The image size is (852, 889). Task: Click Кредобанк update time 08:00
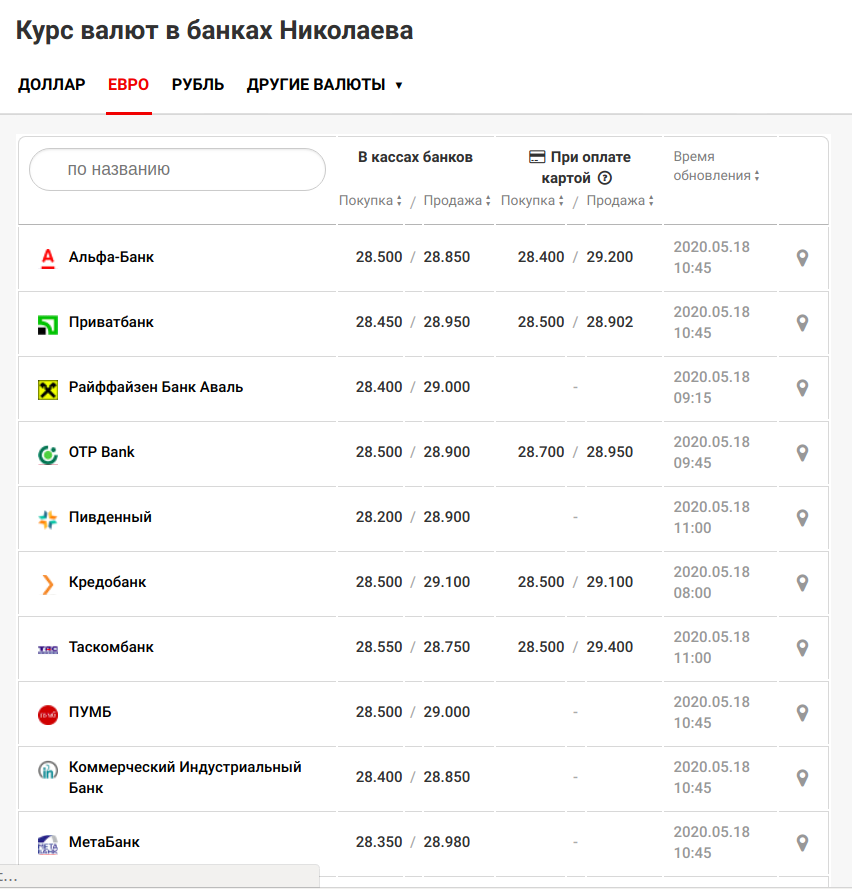click(x=692, y=593)
